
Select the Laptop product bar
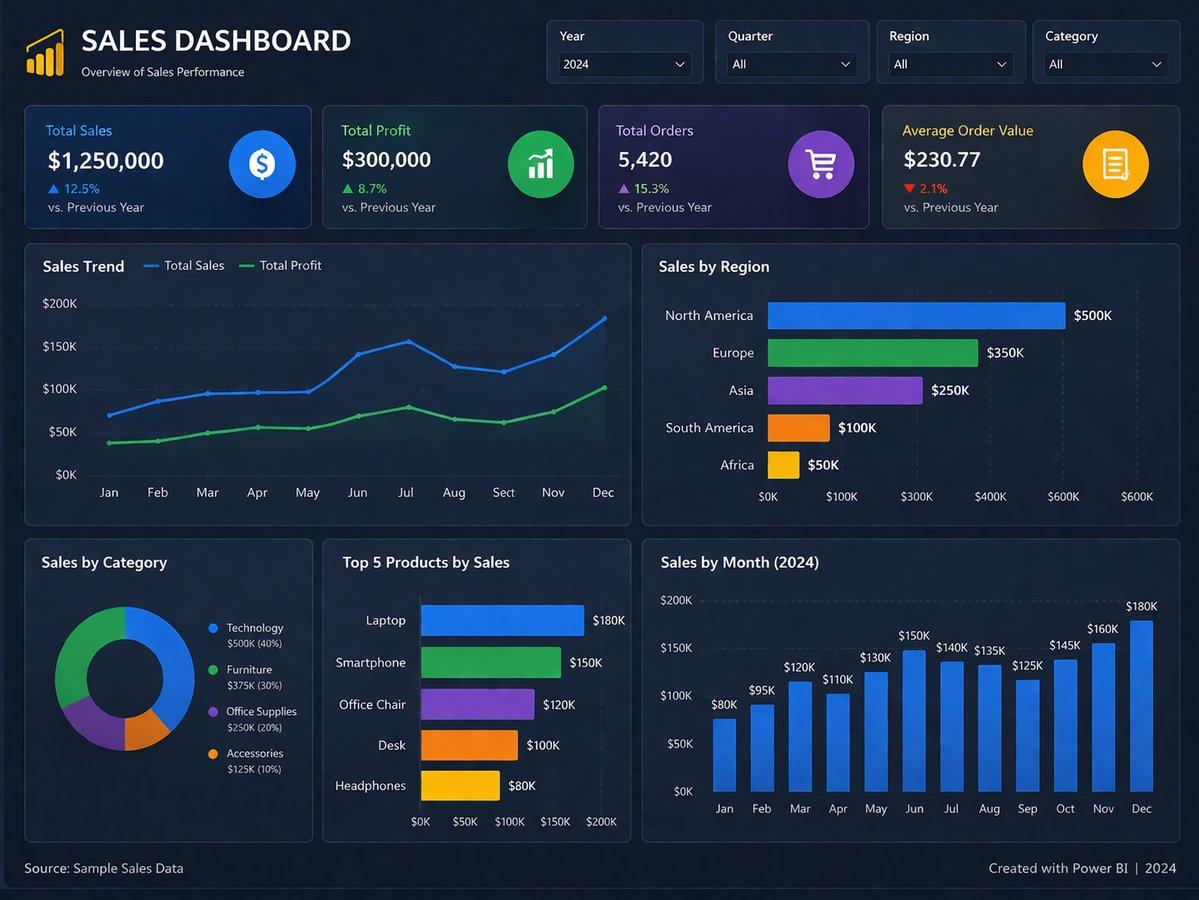click(x=502, y=620)
